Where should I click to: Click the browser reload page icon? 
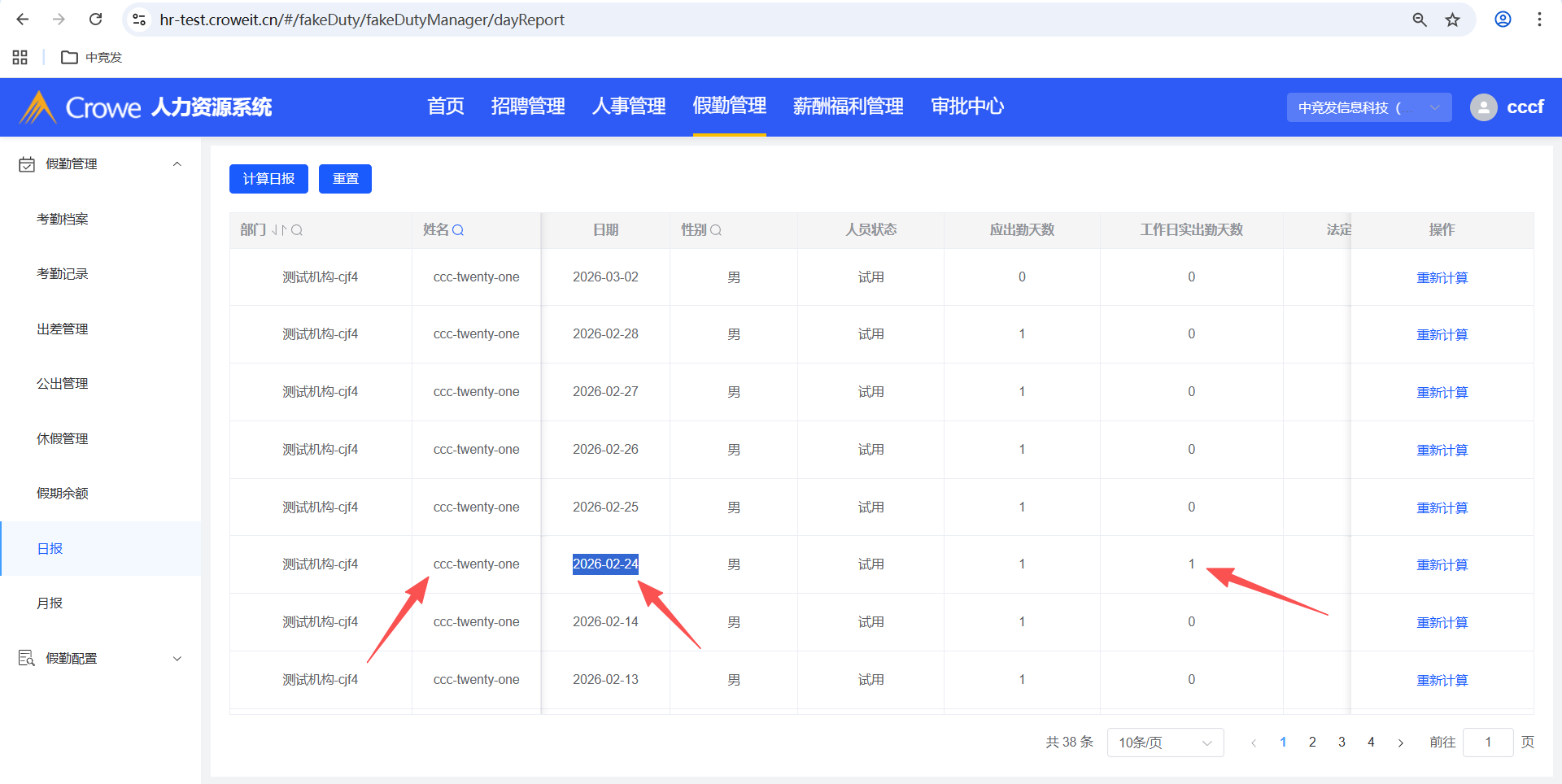[95, 20]
